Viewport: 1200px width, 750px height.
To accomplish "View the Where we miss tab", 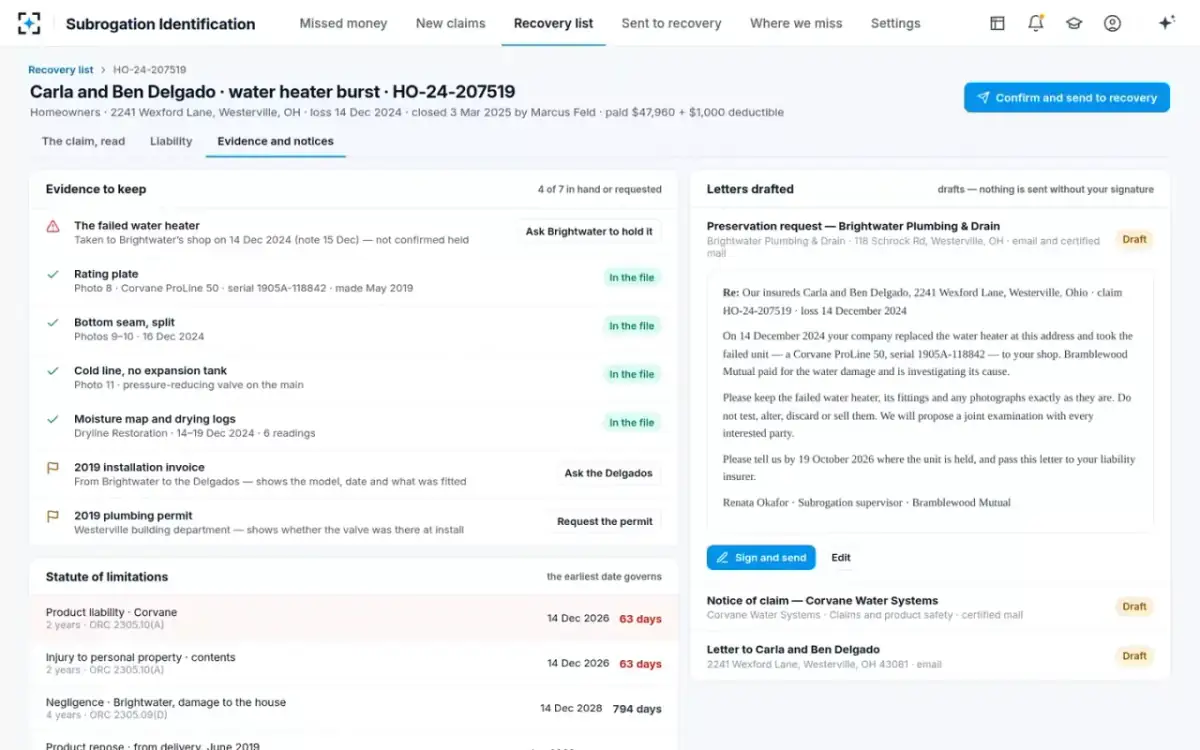I will pyautogui.click(x=796, y=23).
